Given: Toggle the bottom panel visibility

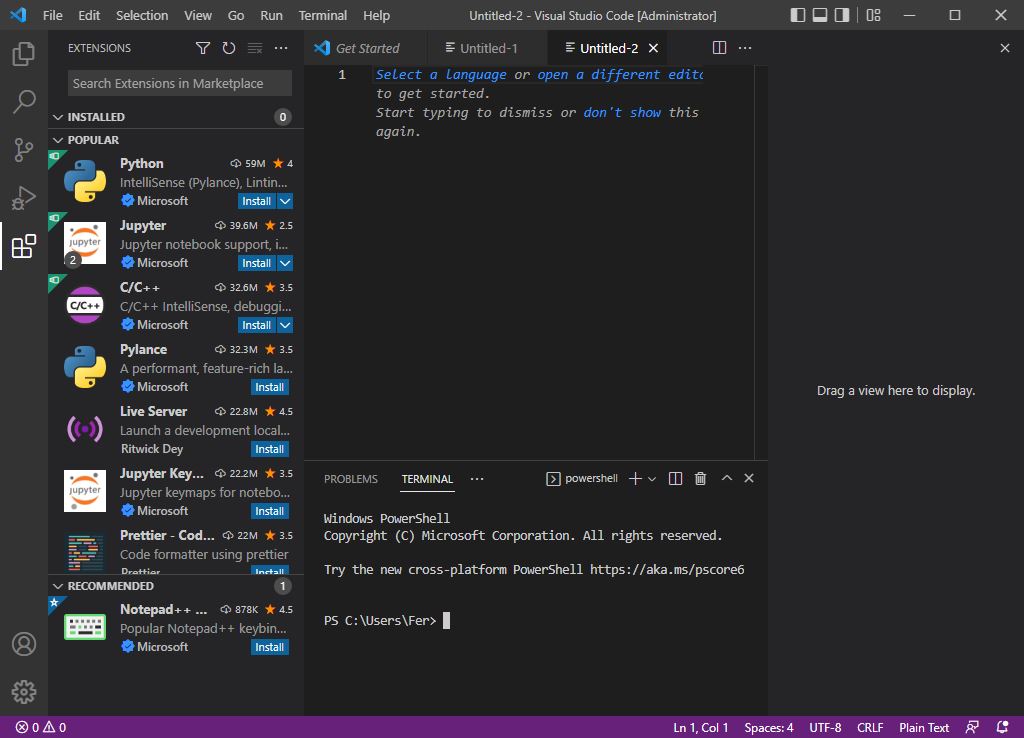Looking at the screenshot, I should (820, 15).
